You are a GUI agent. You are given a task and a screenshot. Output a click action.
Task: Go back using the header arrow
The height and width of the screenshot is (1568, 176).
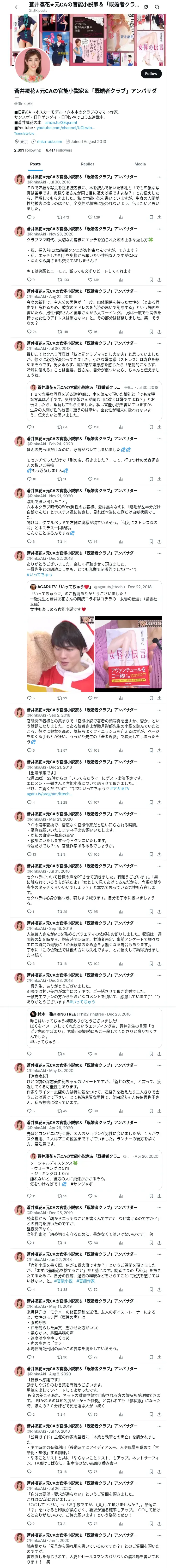point(16,7)
